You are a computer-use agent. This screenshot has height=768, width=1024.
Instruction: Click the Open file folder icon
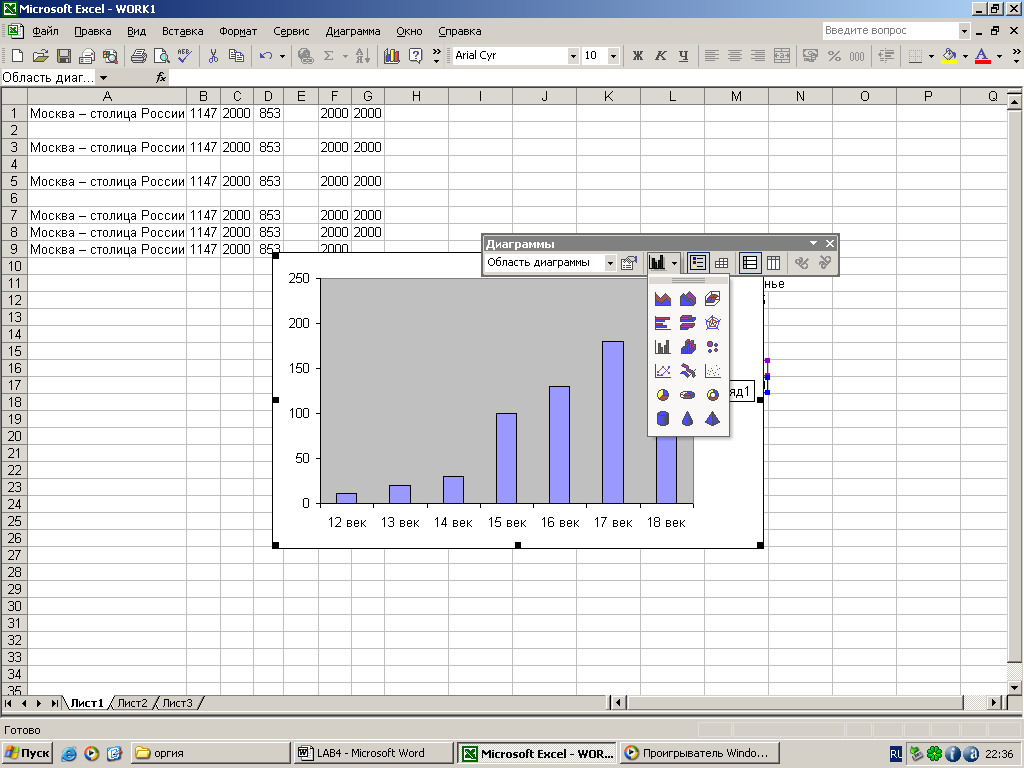[x=40, y=56]
